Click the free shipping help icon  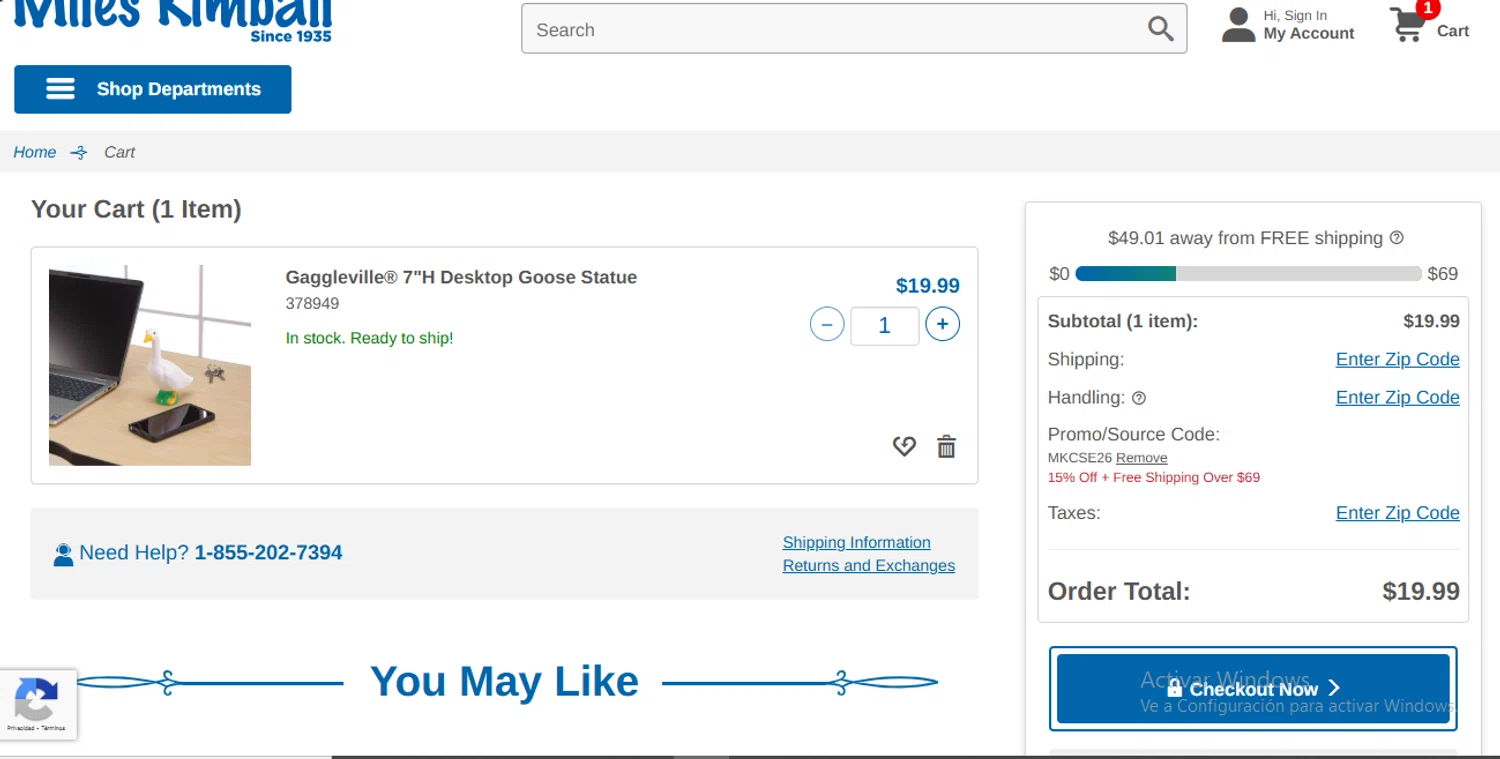tap(1397, 238)
